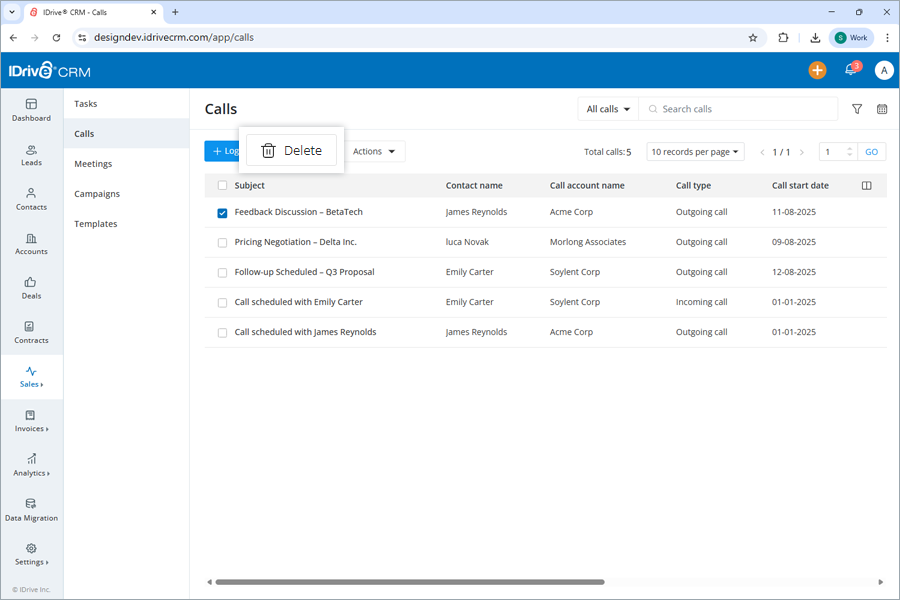
Task: Open notifications bell in the top bar
Action: 850,70
